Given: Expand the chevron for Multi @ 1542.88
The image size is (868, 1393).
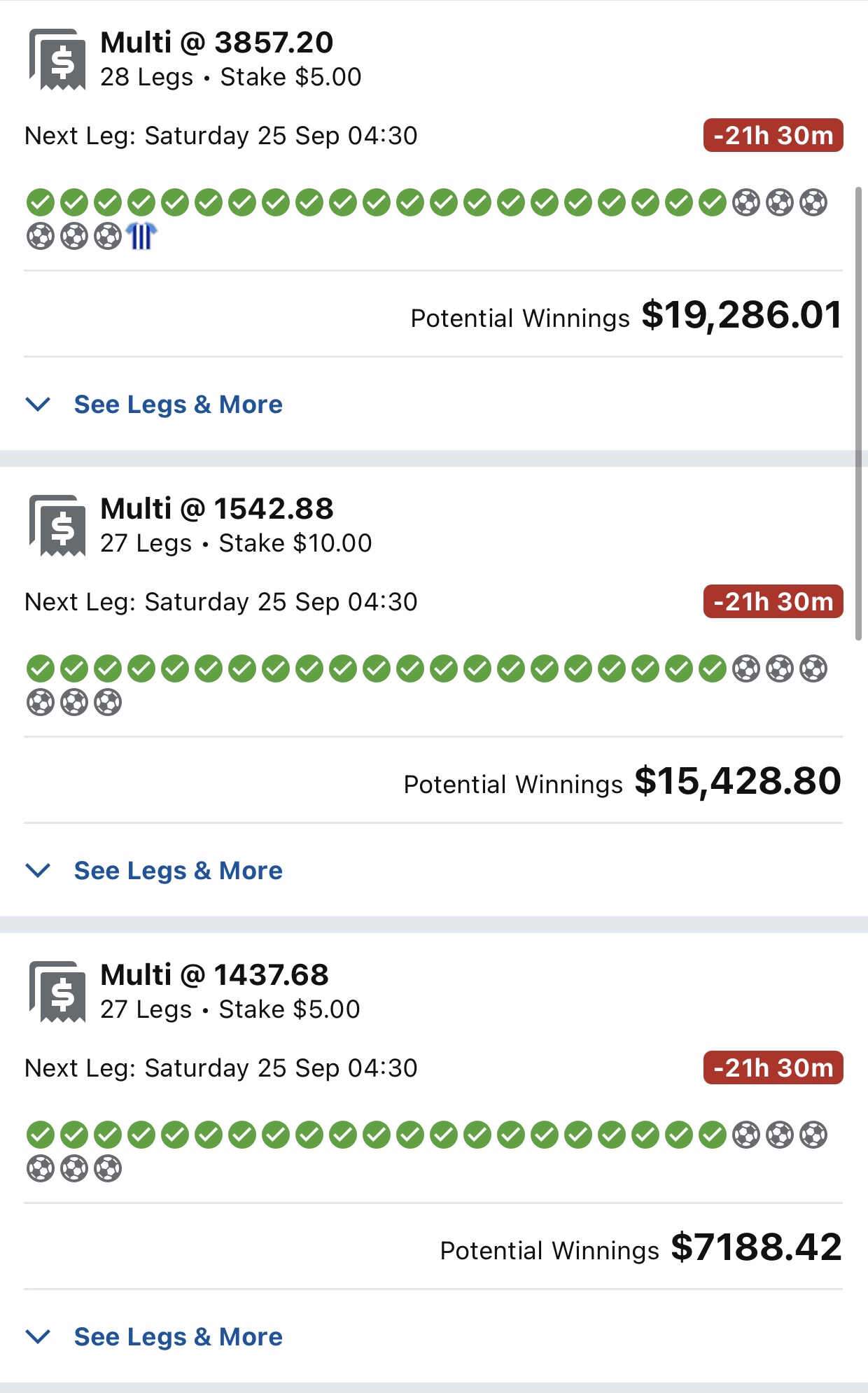Looking at the screenshot, I should (x=38, y=870).
